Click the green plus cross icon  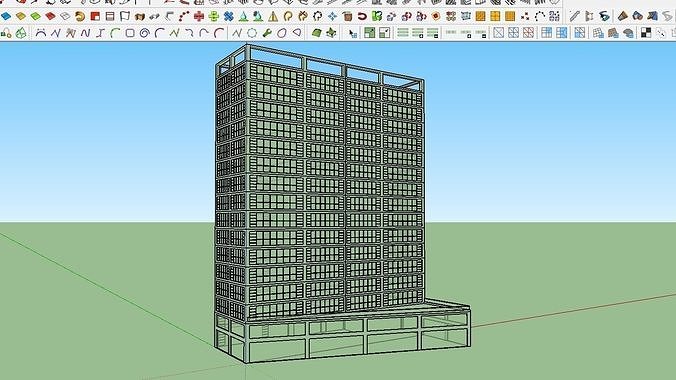pos(213,16)
